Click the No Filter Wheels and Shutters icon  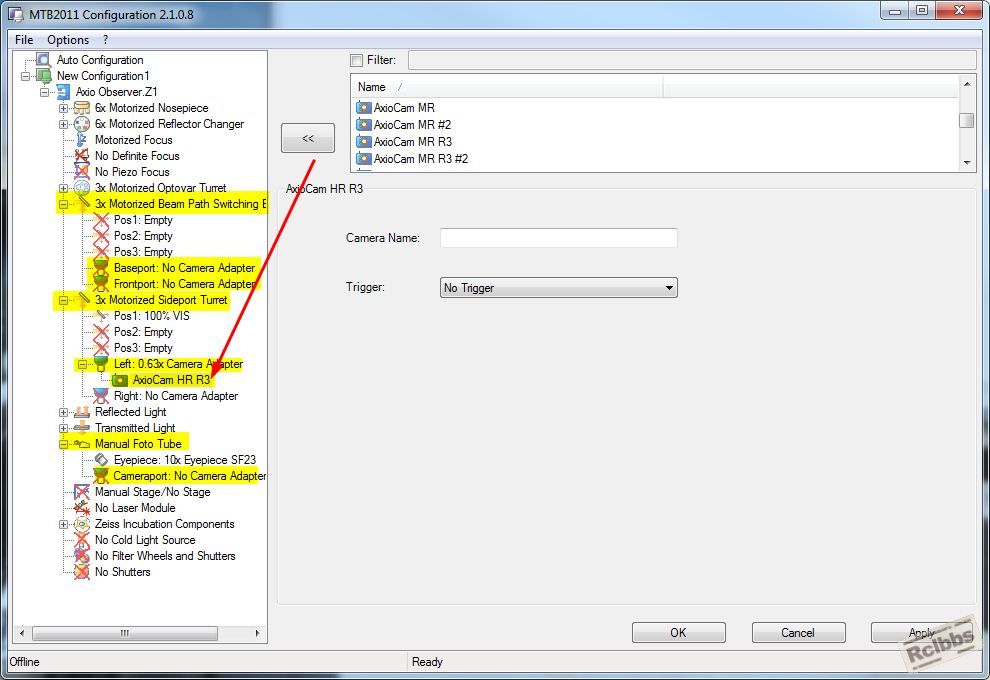[81, 556]
